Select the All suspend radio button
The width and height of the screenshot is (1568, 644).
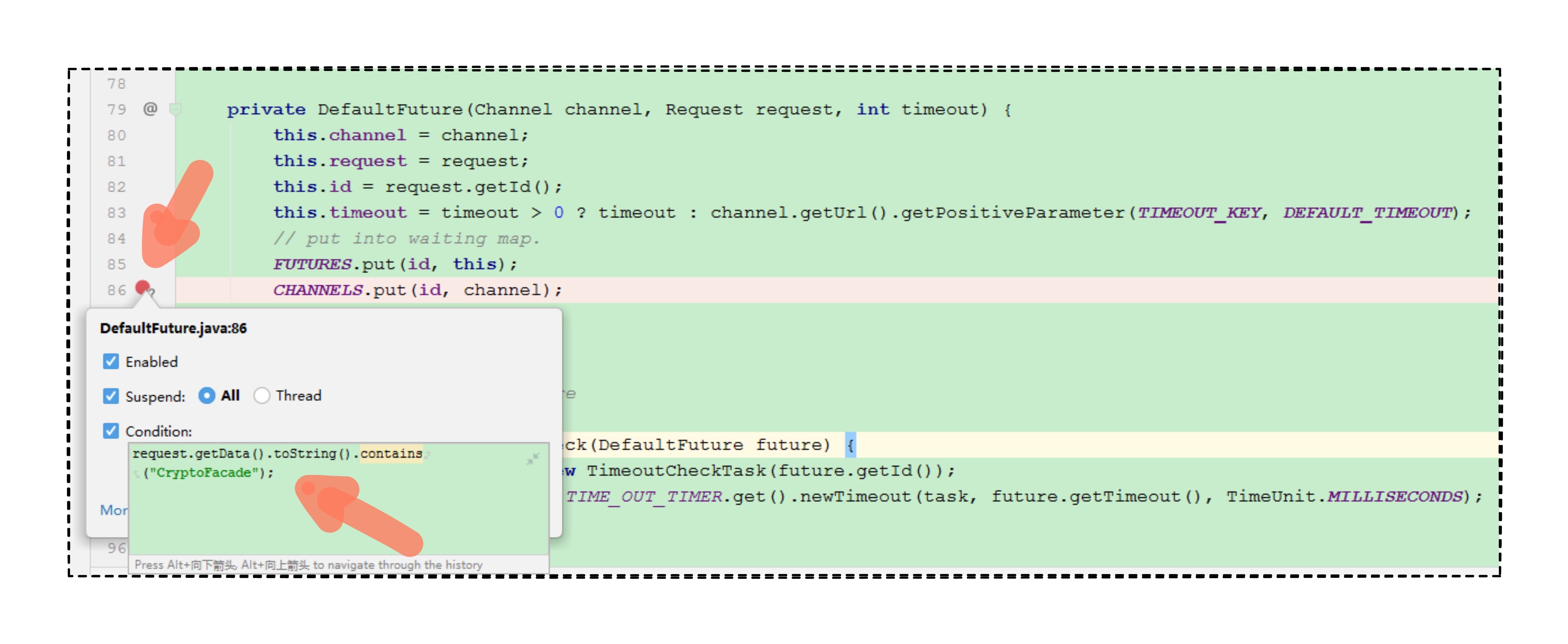pos(207,396)
